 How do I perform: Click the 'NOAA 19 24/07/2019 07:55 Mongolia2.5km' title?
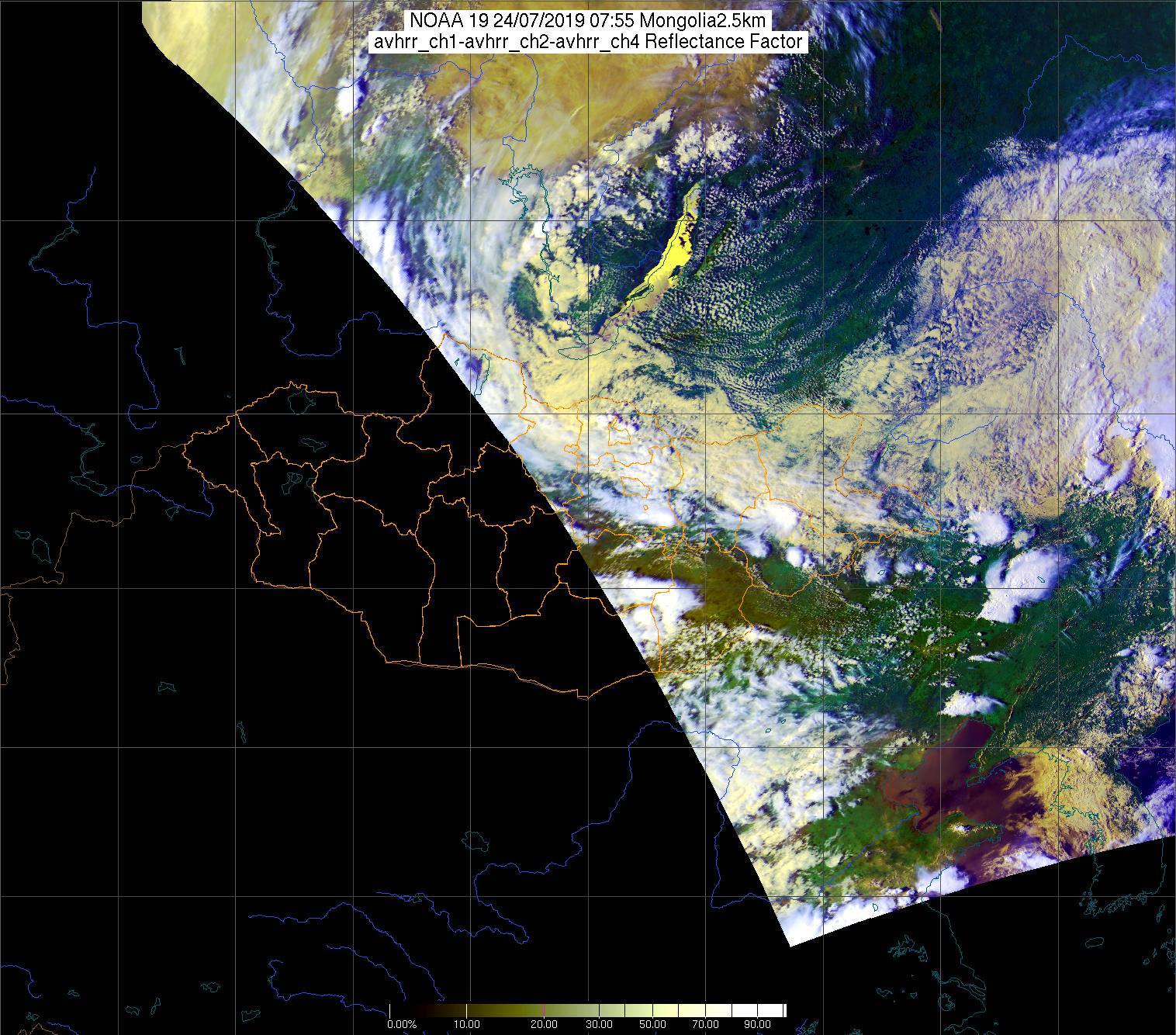pyautogui.click(x=588, y=21)
